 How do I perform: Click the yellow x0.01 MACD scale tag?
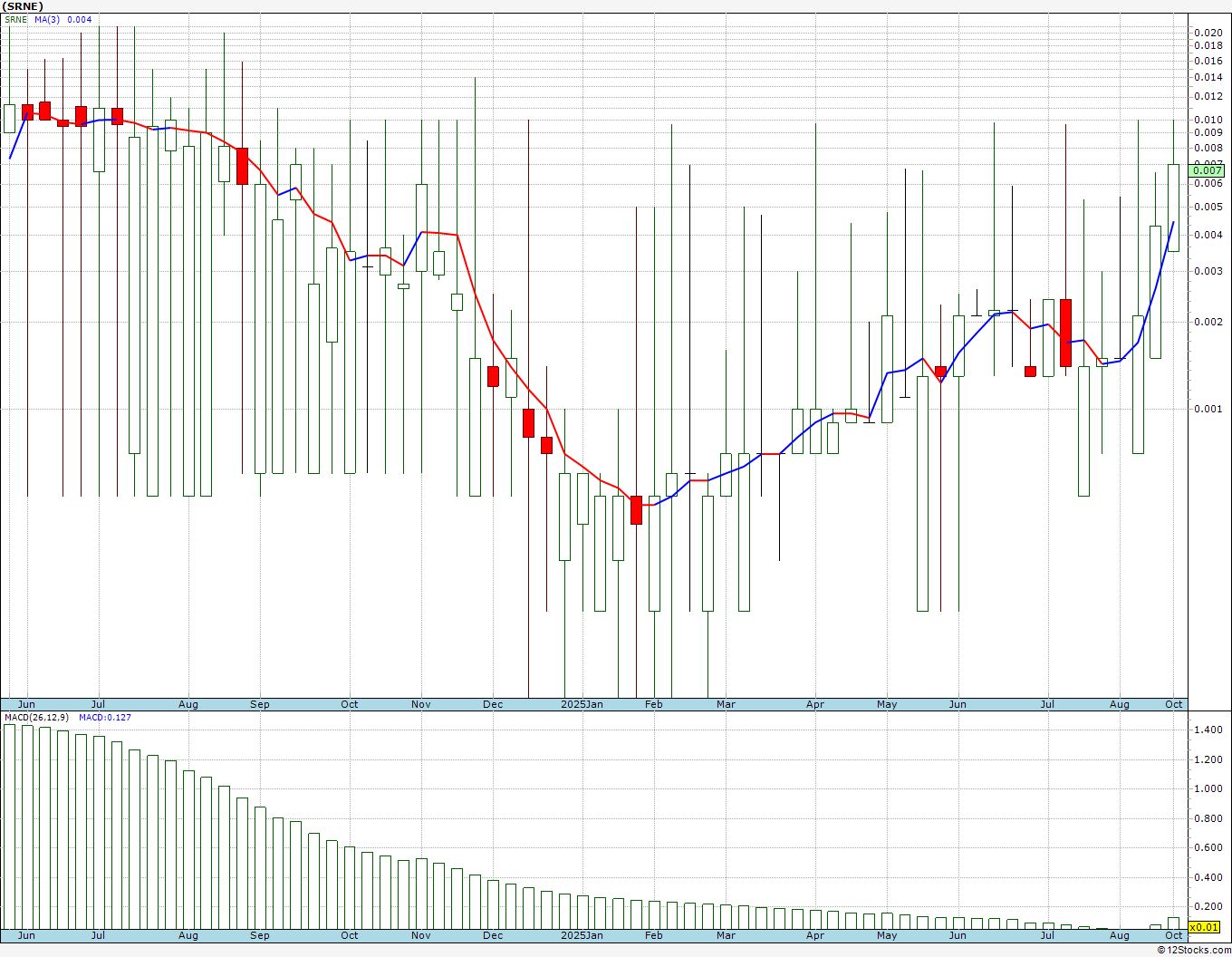click(1204, 927)
